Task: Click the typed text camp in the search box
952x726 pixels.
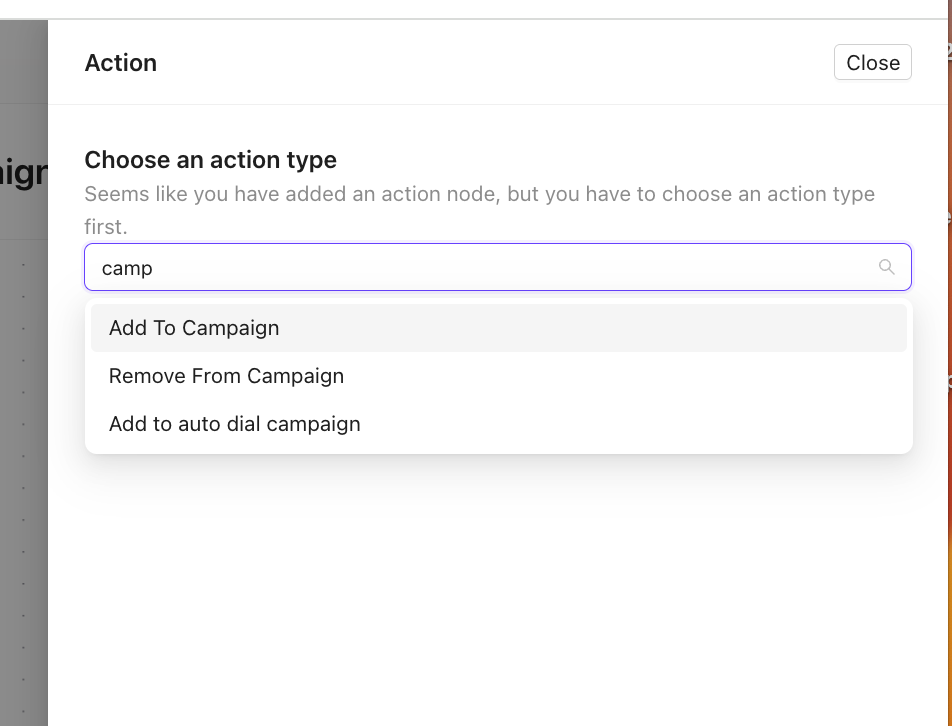Action: 125,267
